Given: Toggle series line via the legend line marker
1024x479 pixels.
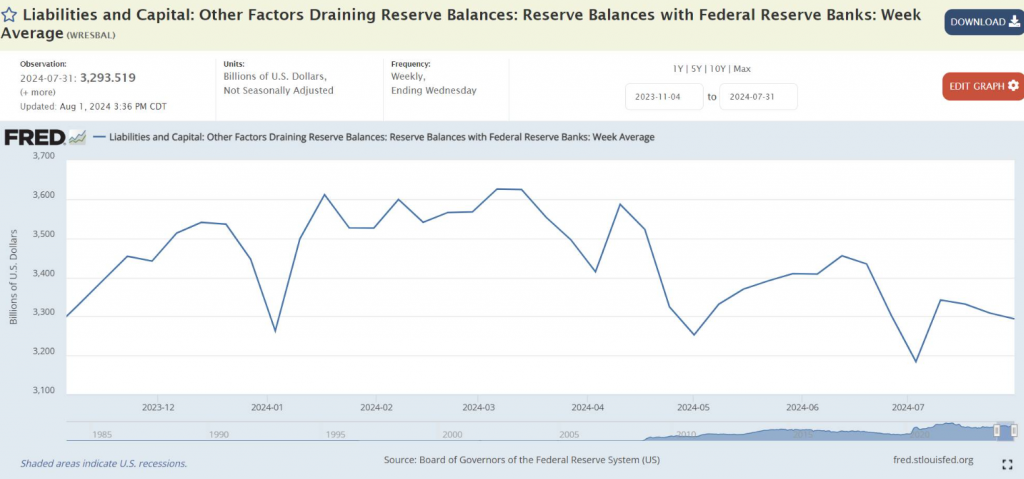Looking at the screenshot, I should tap(99, 137).
